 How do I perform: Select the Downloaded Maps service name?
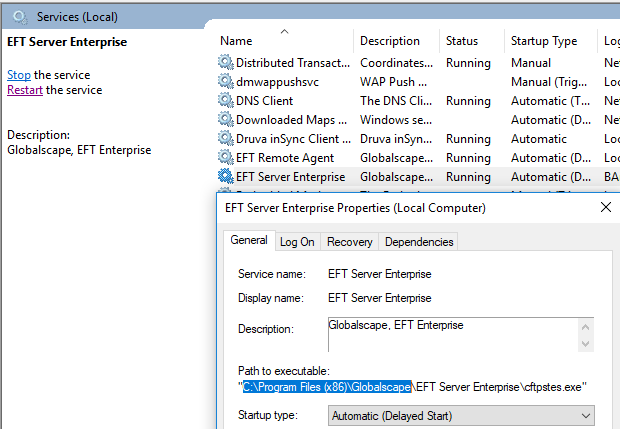291,120
